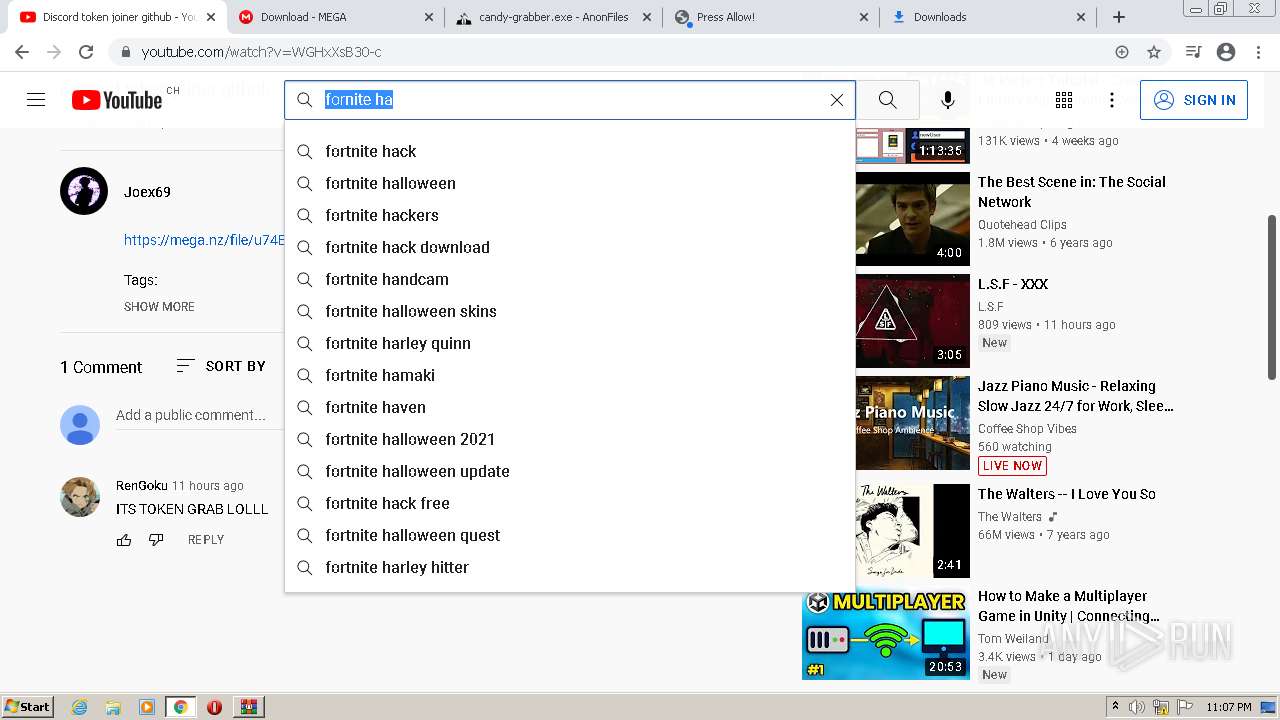Open the YouTube hamburger guide menu

pos(36,100)
